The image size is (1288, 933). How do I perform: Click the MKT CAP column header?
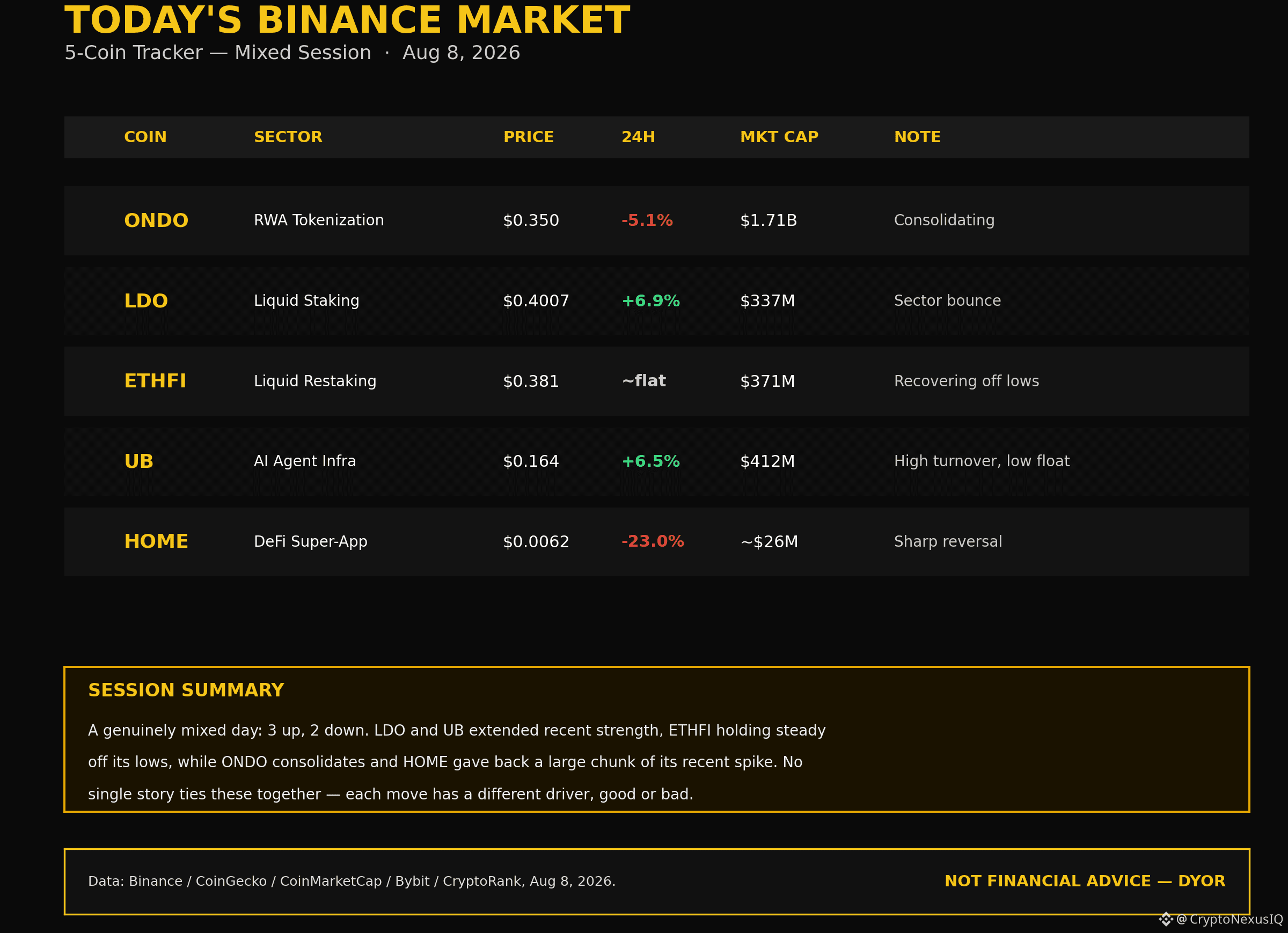(779, 137)
